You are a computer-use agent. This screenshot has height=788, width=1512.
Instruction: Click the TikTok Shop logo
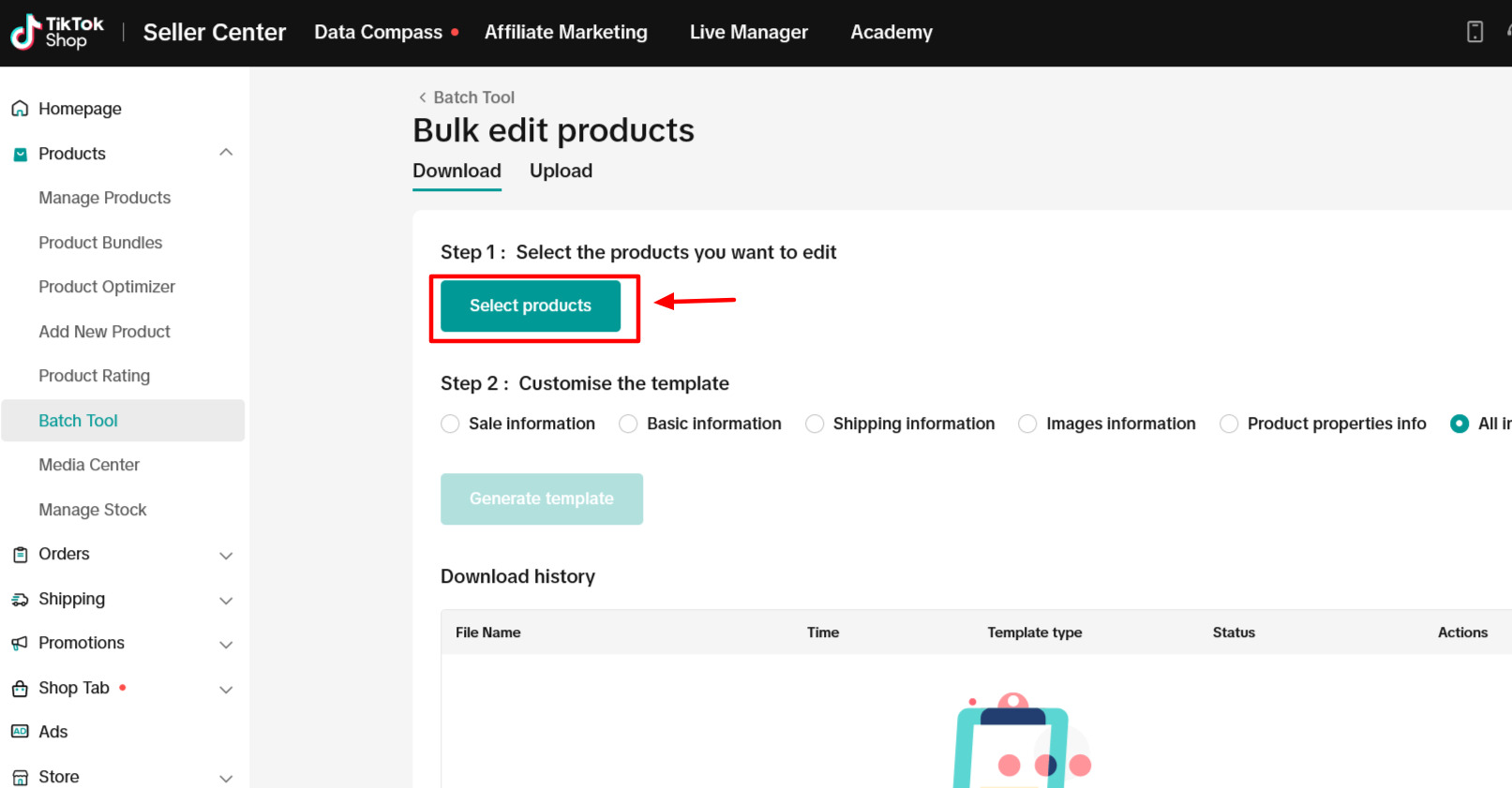point(56,32)
